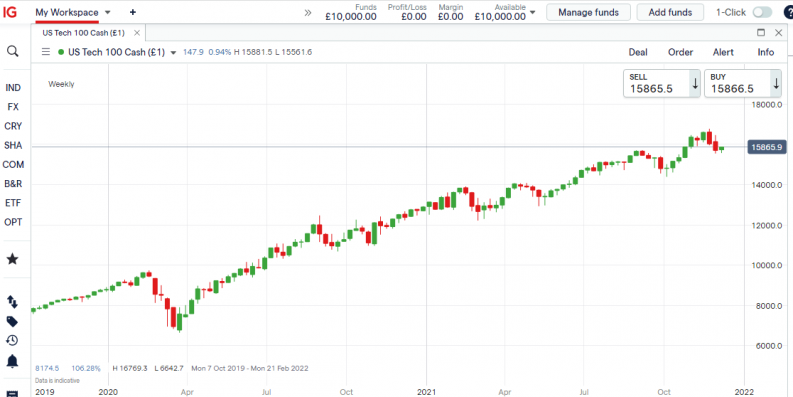The height and width of the screenshot is (397, 793).
Task: Open the search magnifier icon
Action: click(13, 51)
